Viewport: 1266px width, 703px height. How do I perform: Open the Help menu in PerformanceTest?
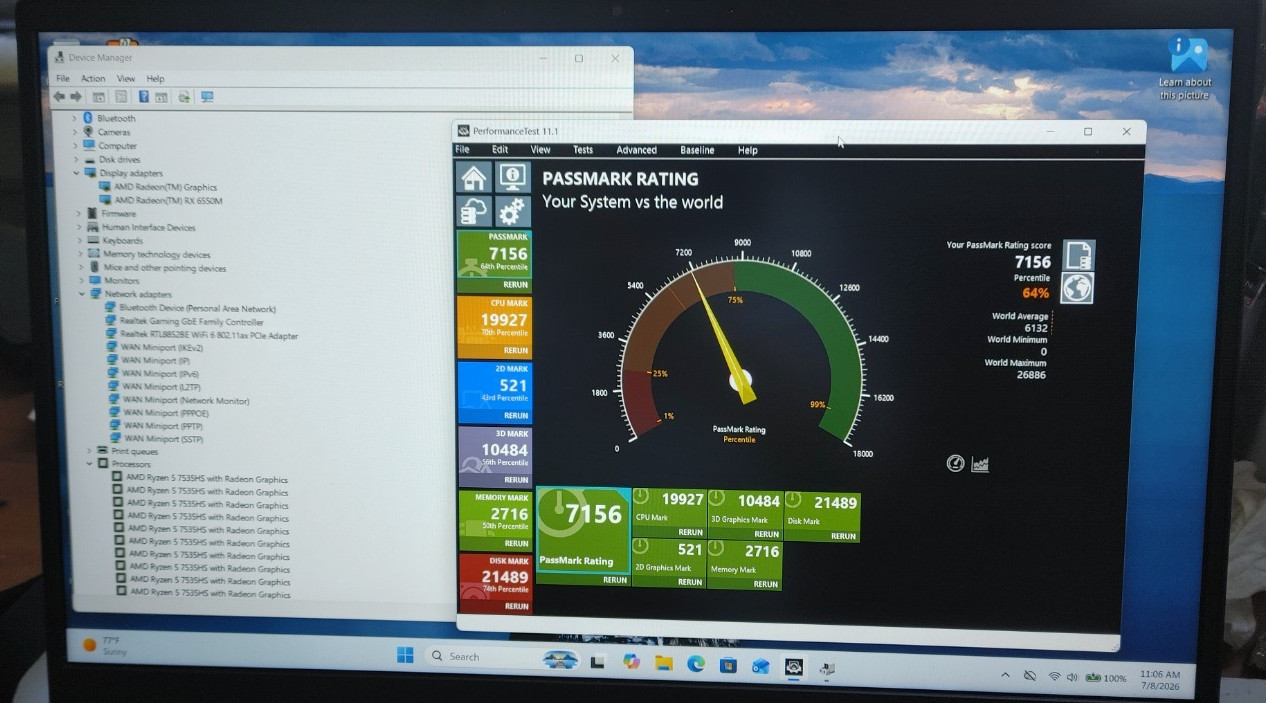(748, 150)
